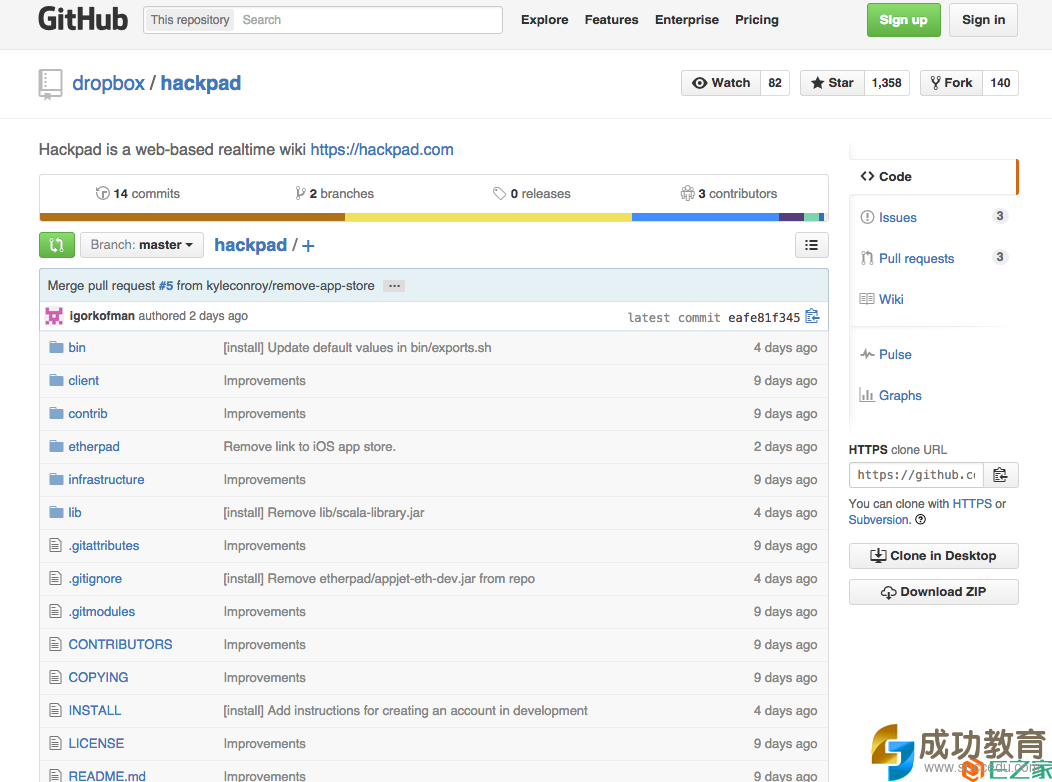Select Explore in the top navigation
Viewport: 1052px width, 782px height.
click(544, 20)
